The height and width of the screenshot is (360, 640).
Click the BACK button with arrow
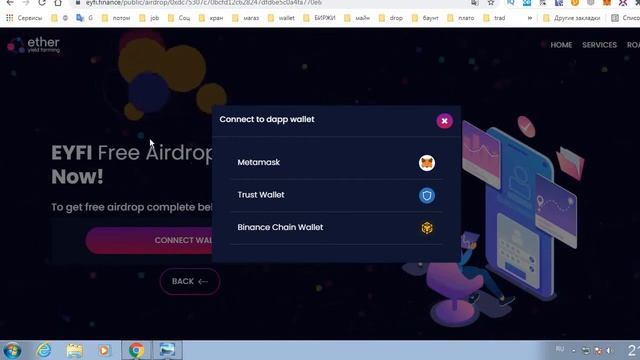(190, 281)
